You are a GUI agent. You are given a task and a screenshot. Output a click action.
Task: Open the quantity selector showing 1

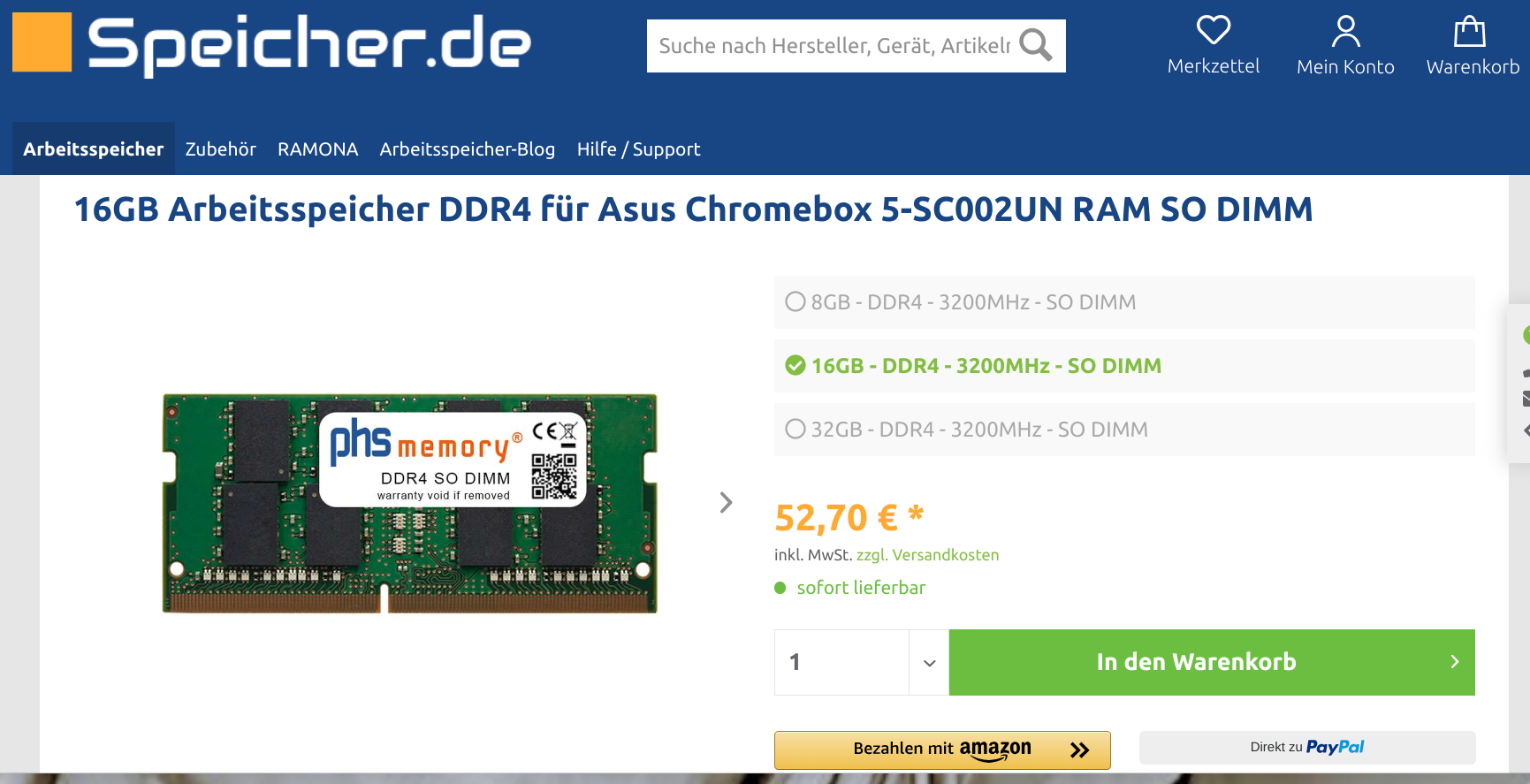pos(862,662)
